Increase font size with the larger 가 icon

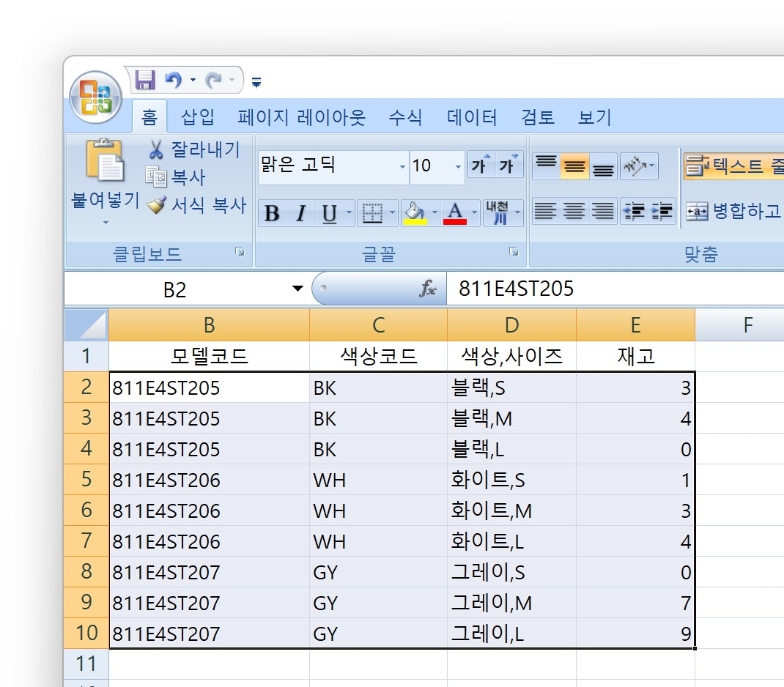pos(479,165)
